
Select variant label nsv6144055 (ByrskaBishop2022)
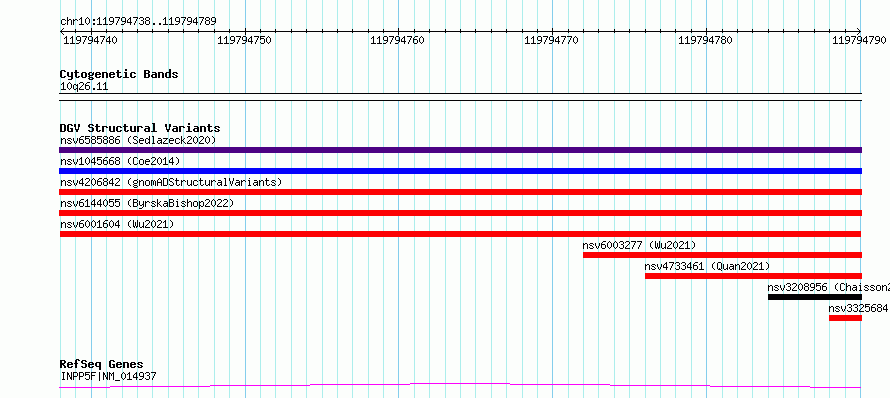[147, 203]
